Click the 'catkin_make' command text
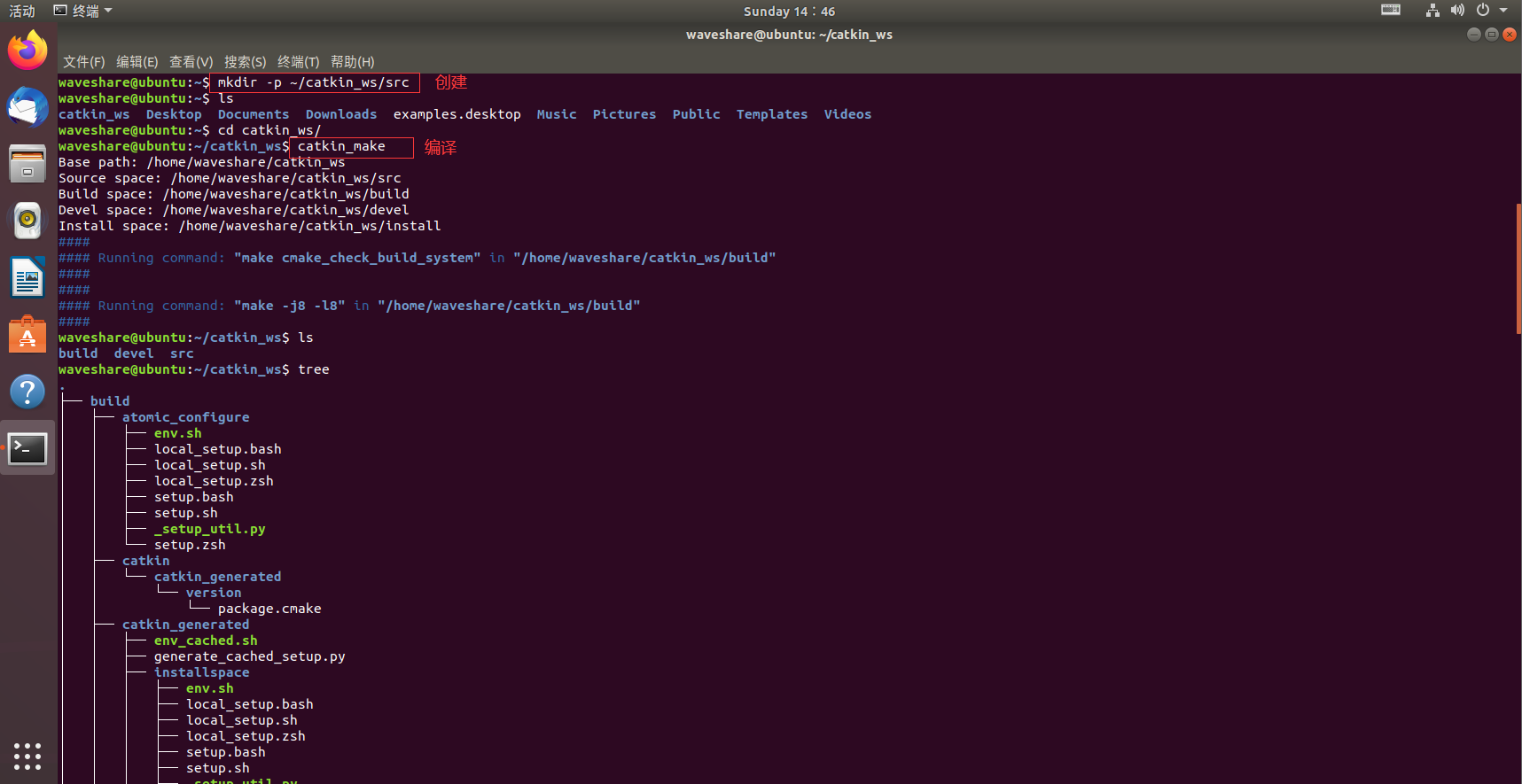This screenshot has height=784, width=1522. point(341,146)
